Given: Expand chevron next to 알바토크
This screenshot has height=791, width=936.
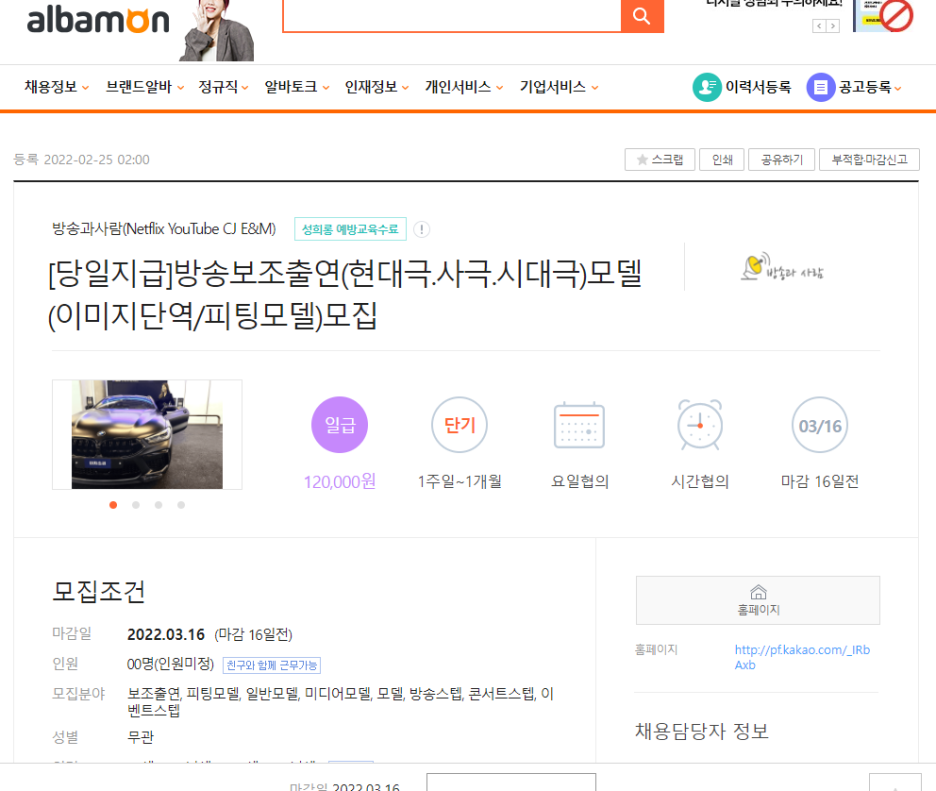Looking at the screenshot, I should pos(326,88).
